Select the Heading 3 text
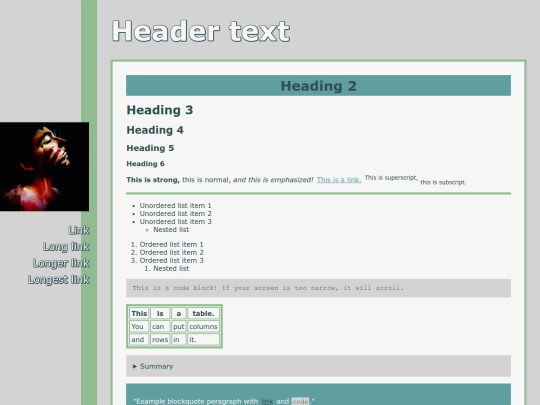 click(160, 110)
